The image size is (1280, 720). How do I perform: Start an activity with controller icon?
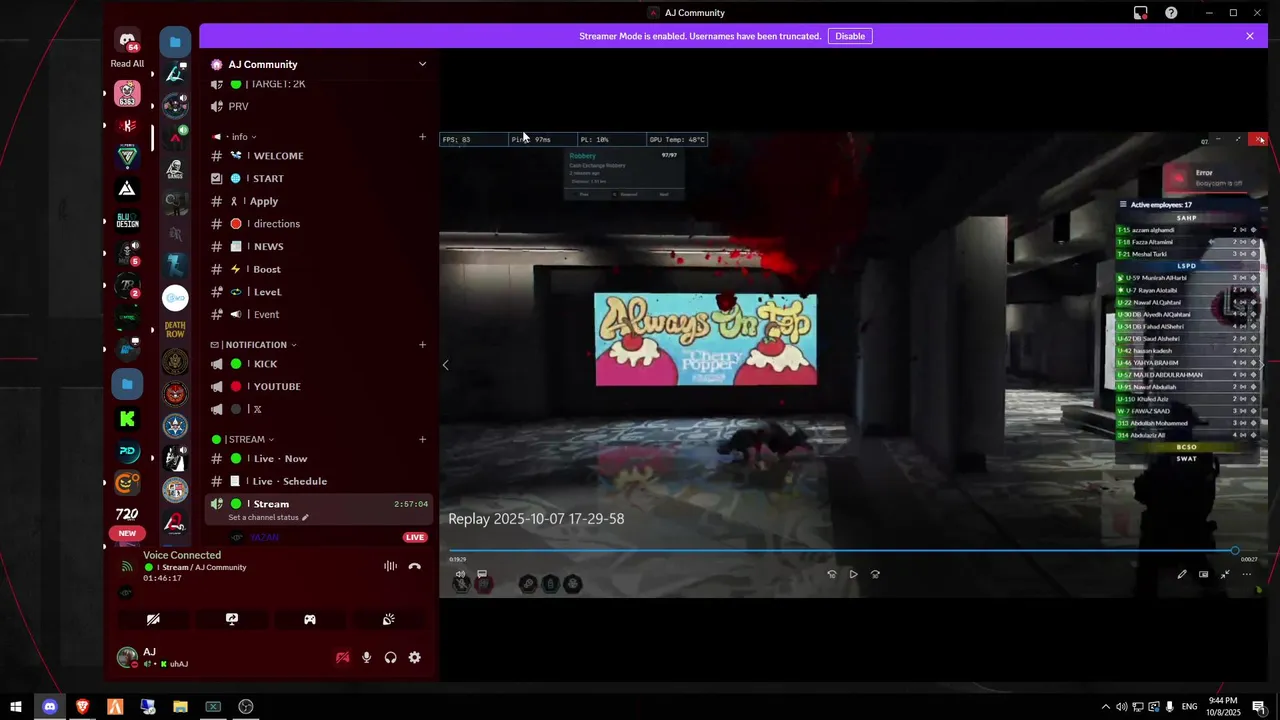(310, 619)
